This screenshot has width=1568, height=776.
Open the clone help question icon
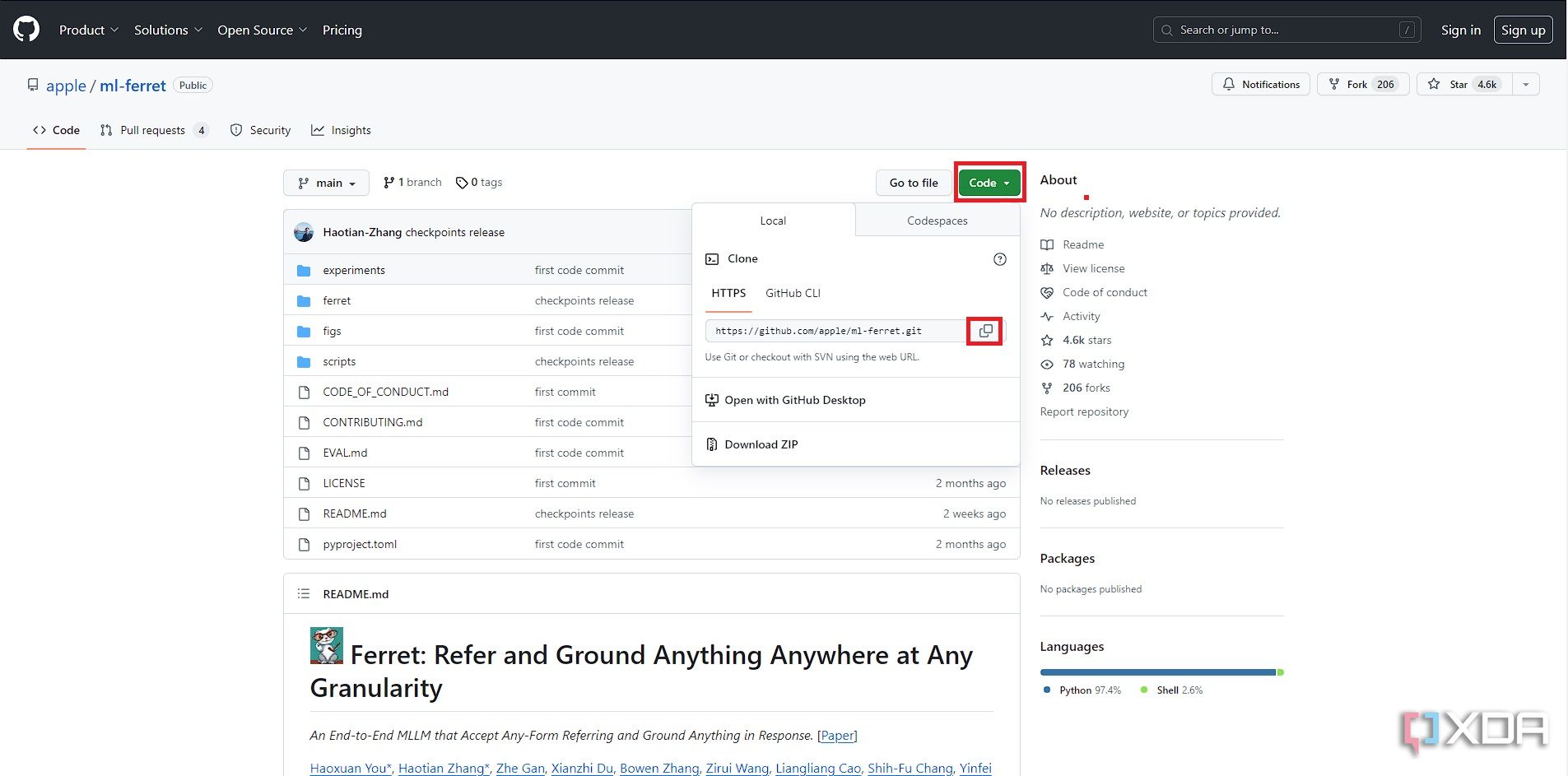pyautogui.click(x=1000, y=259)
